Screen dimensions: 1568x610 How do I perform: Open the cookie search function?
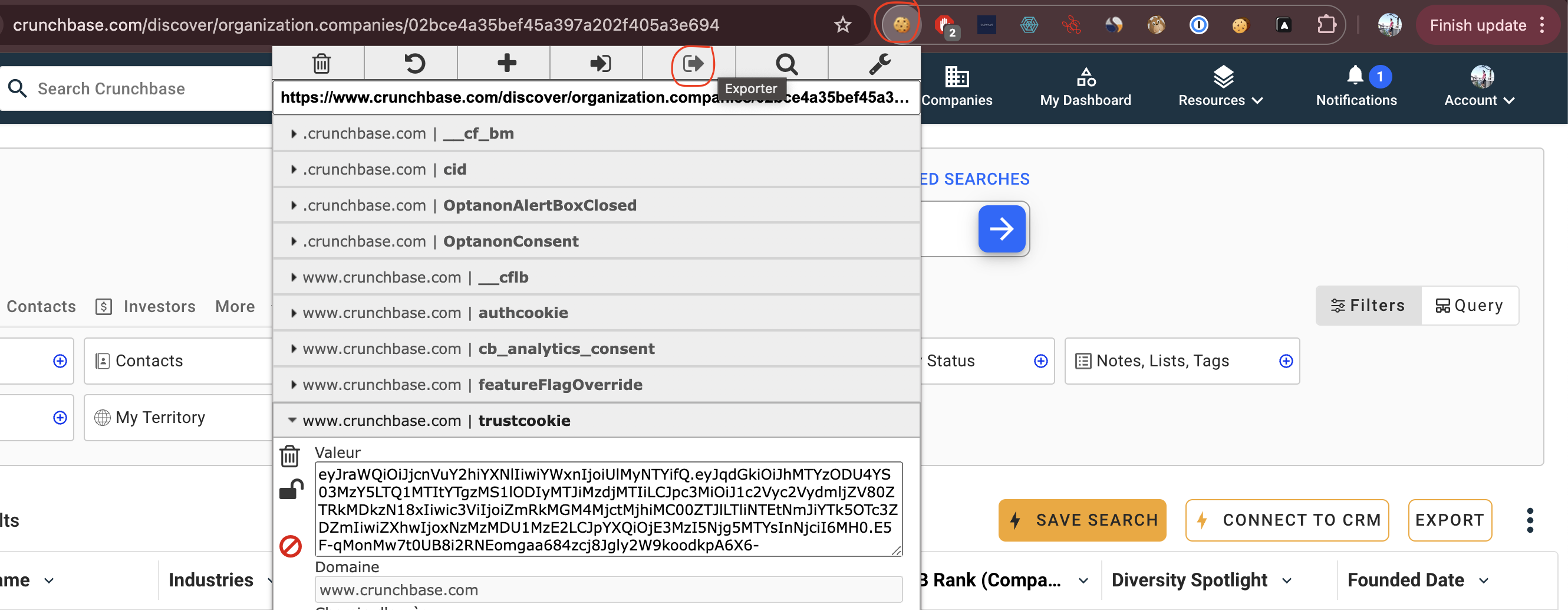pos(786,63)
